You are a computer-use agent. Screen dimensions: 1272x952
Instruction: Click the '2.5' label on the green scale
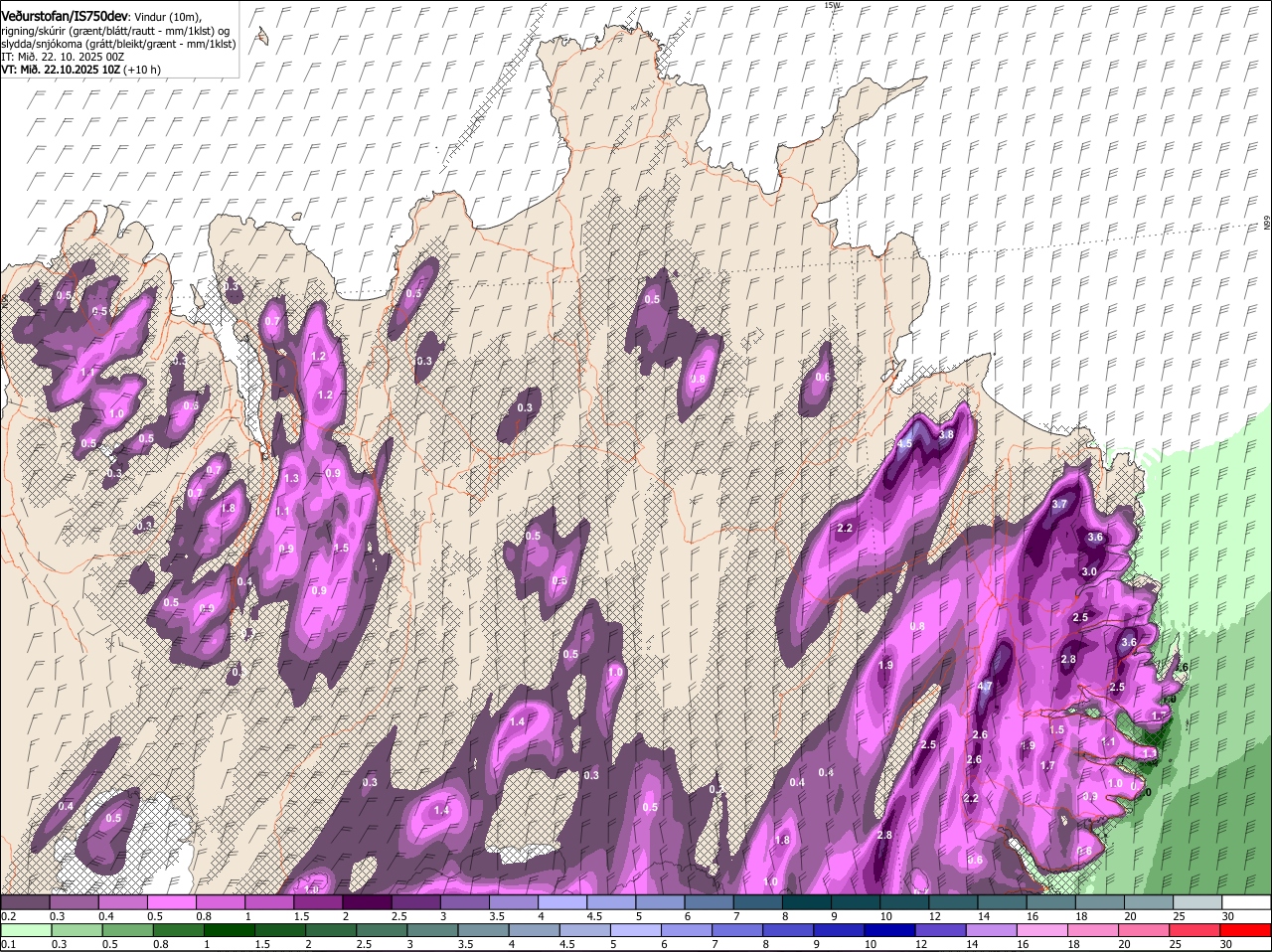(x=364, y=944)
